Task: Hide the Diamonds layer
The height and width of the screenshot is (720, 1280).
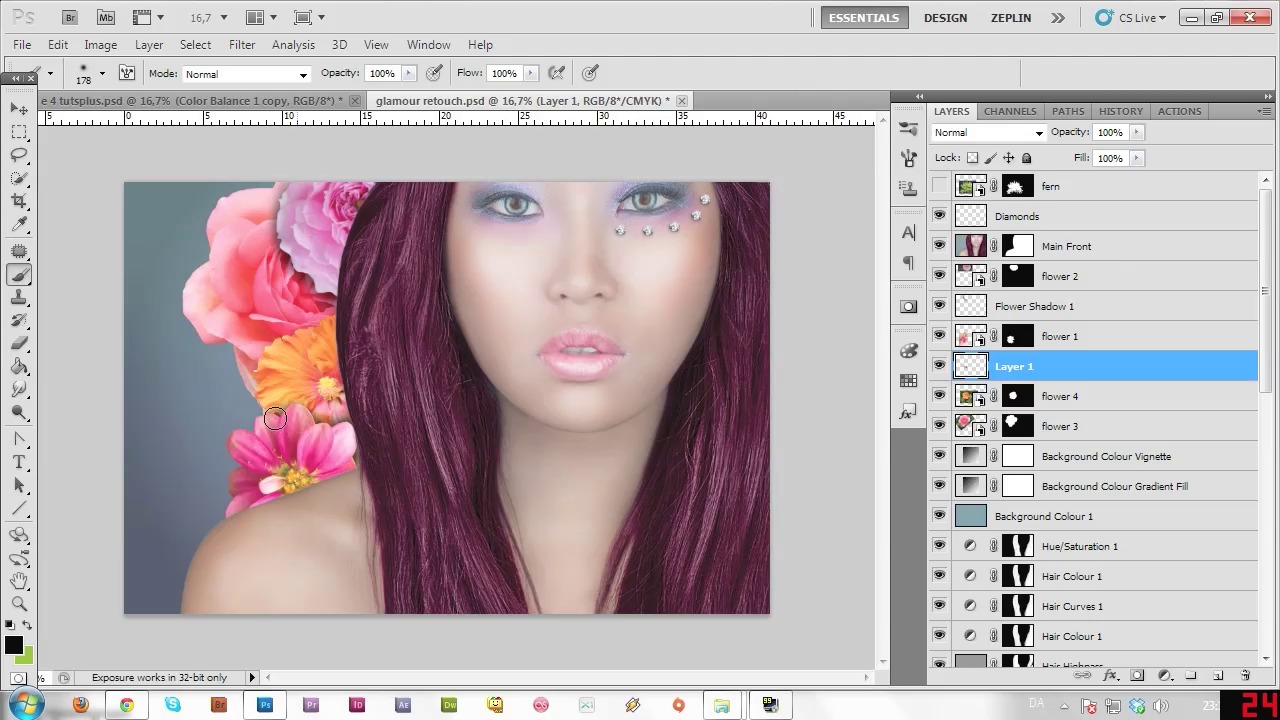Action: coord(939,216)
